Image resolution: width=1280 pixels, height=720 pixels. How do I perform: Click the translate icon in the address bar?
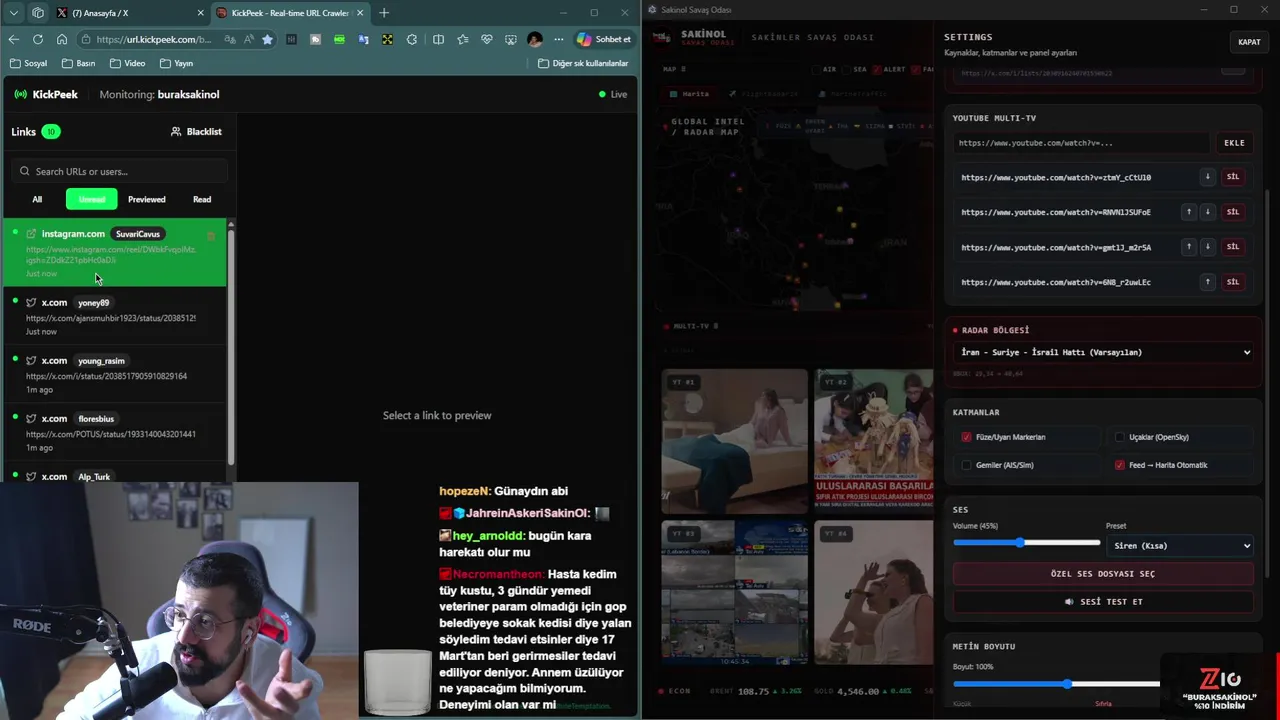231,39
